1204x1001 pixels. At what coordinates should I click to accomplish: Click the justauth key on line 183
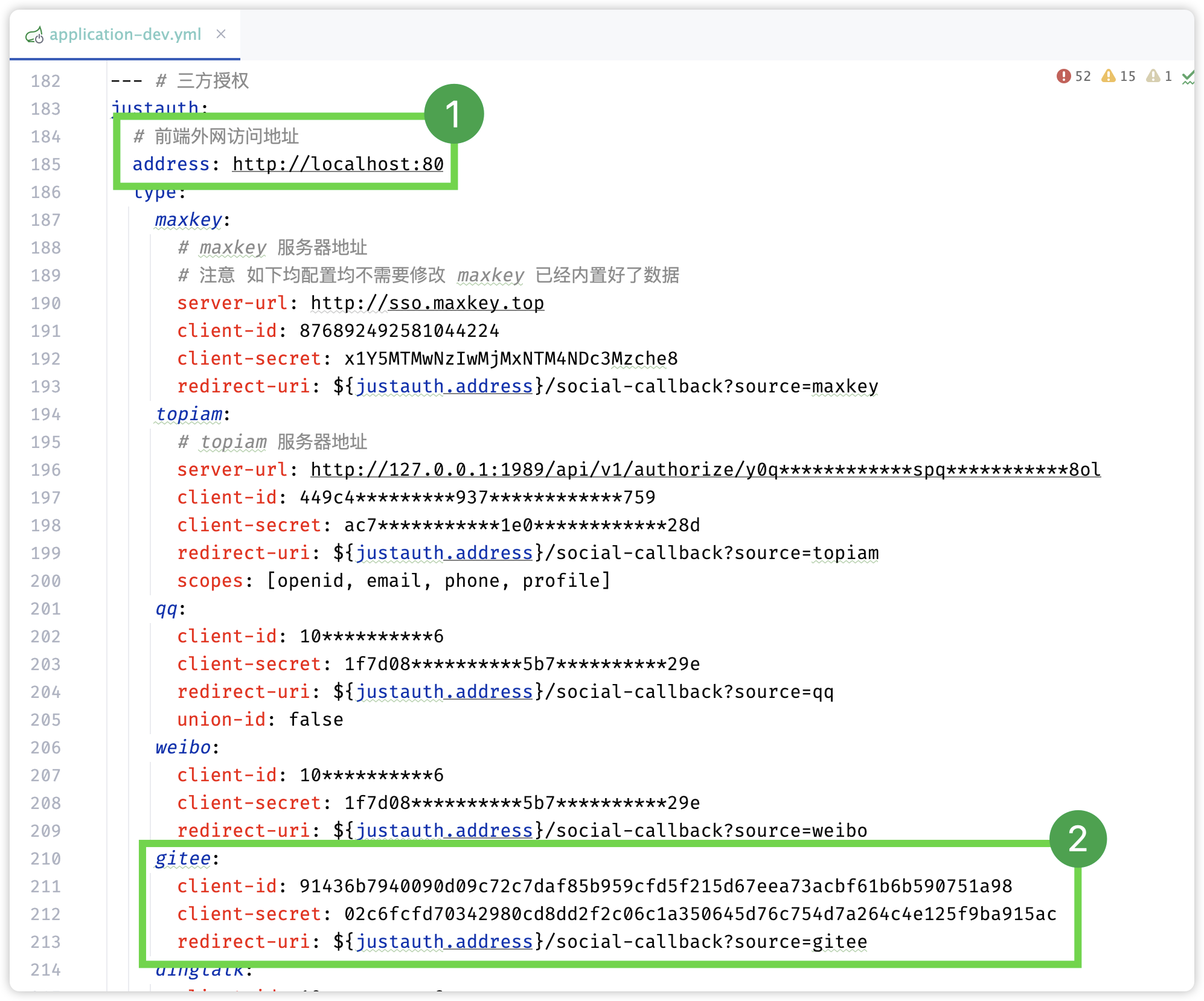[x=155, y=109]
